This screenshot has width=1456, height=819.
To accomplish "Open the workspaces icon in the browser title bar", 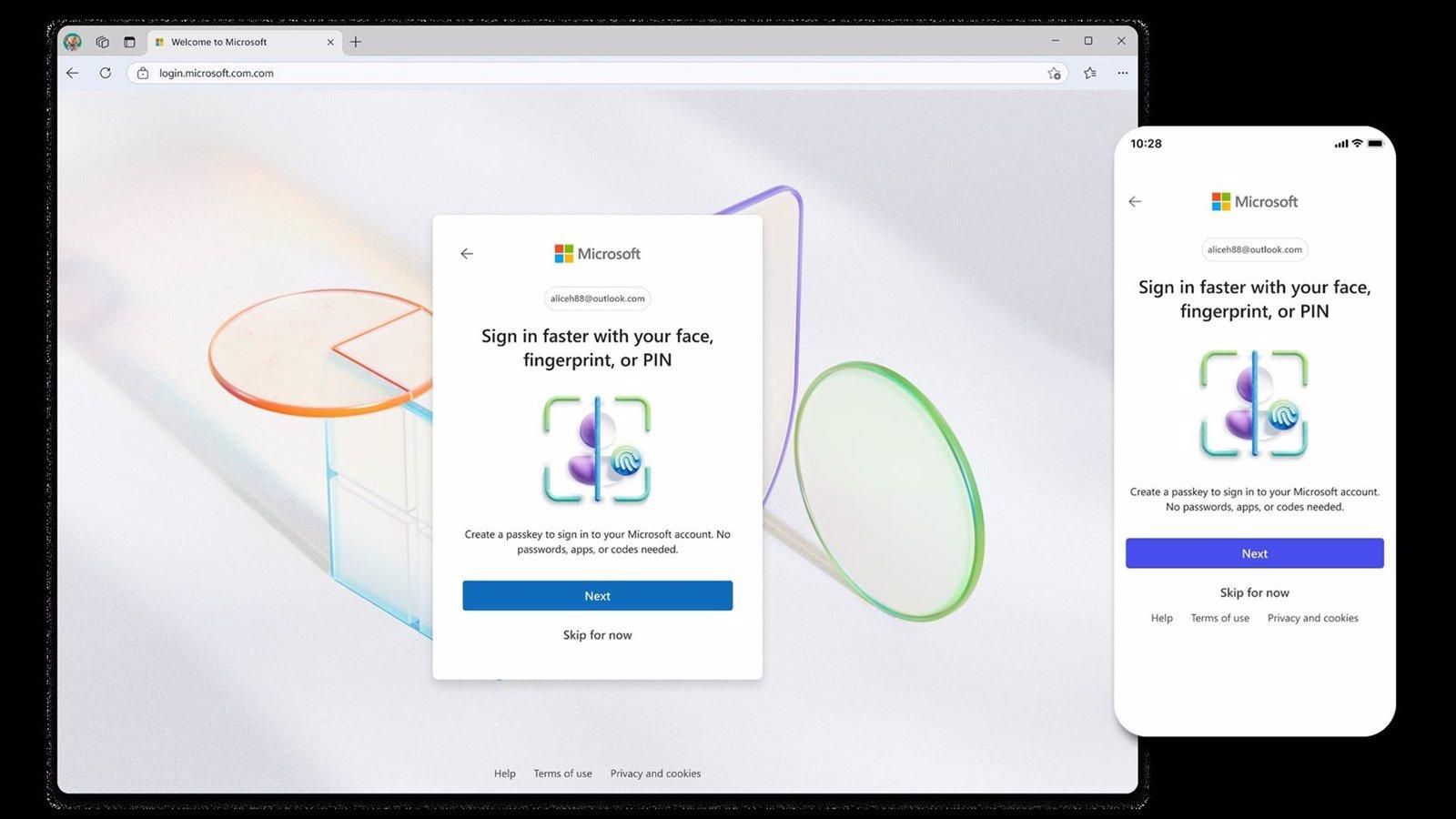I will 102,42.
